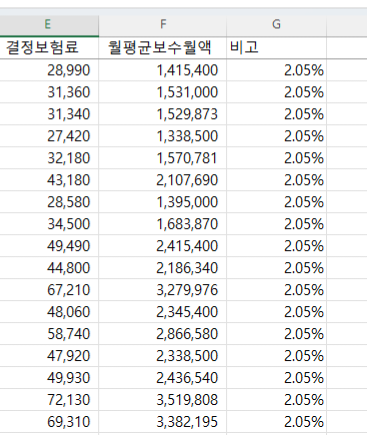Viewport: 367px width, 435px height.
Task: Click the cell with value 1,338,500
Action: [163, 136]
